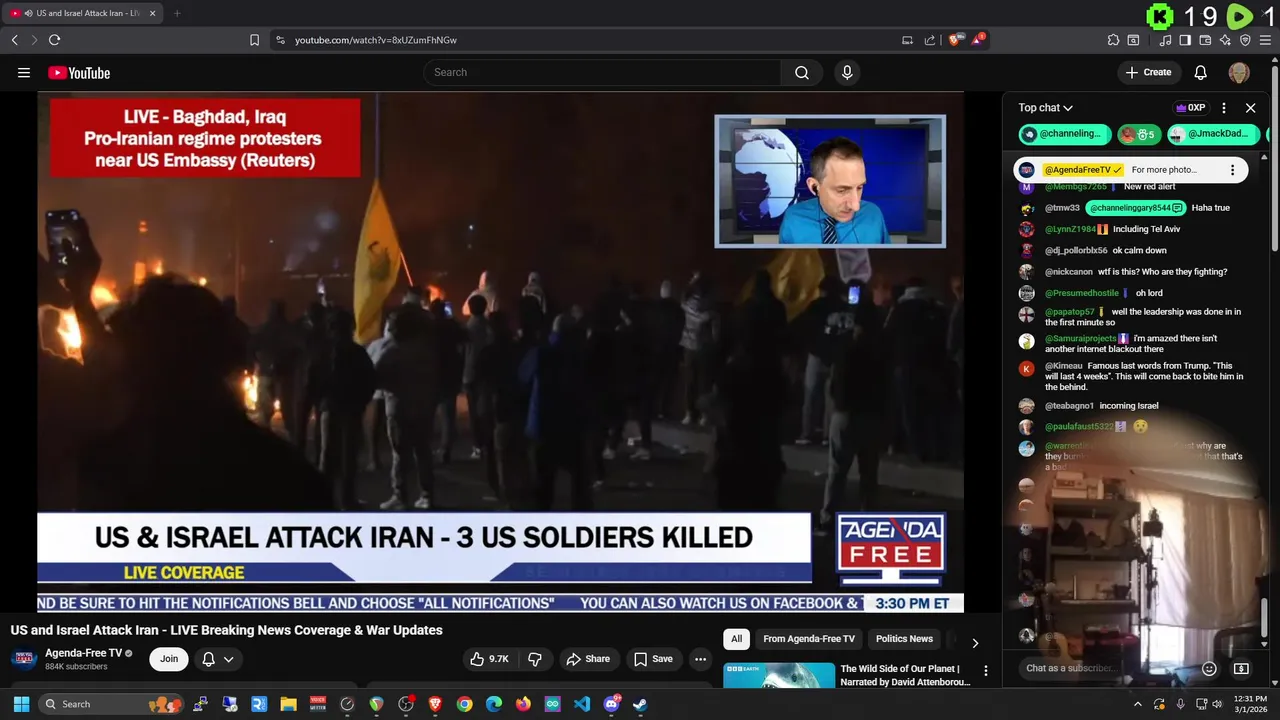Show more category chips with right chevron

coord(975,643)
